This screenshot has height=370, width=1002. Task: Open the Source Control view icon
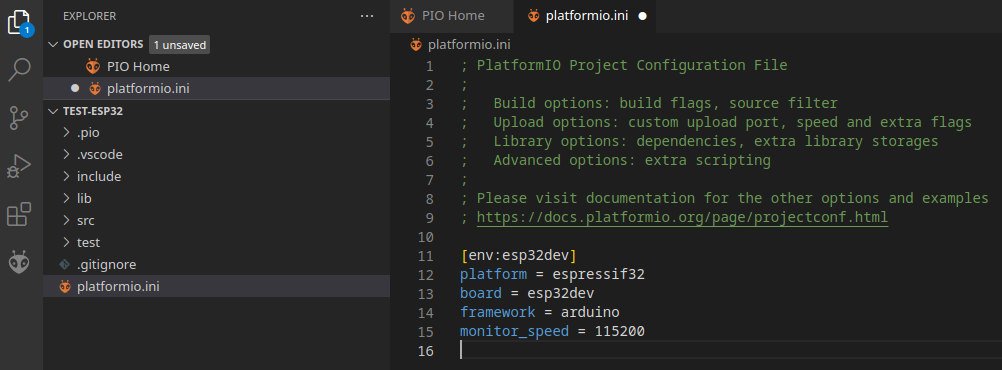[19, 118]
